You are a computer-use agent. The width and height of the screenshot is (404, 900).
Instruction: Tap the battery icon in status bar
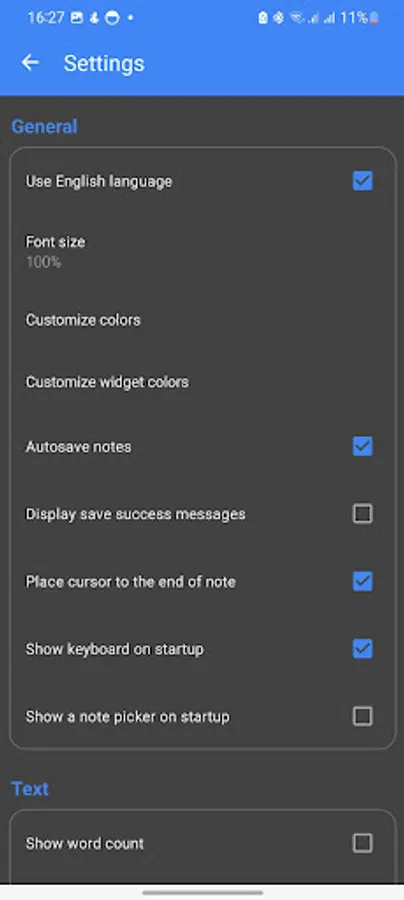coord(374,18)
